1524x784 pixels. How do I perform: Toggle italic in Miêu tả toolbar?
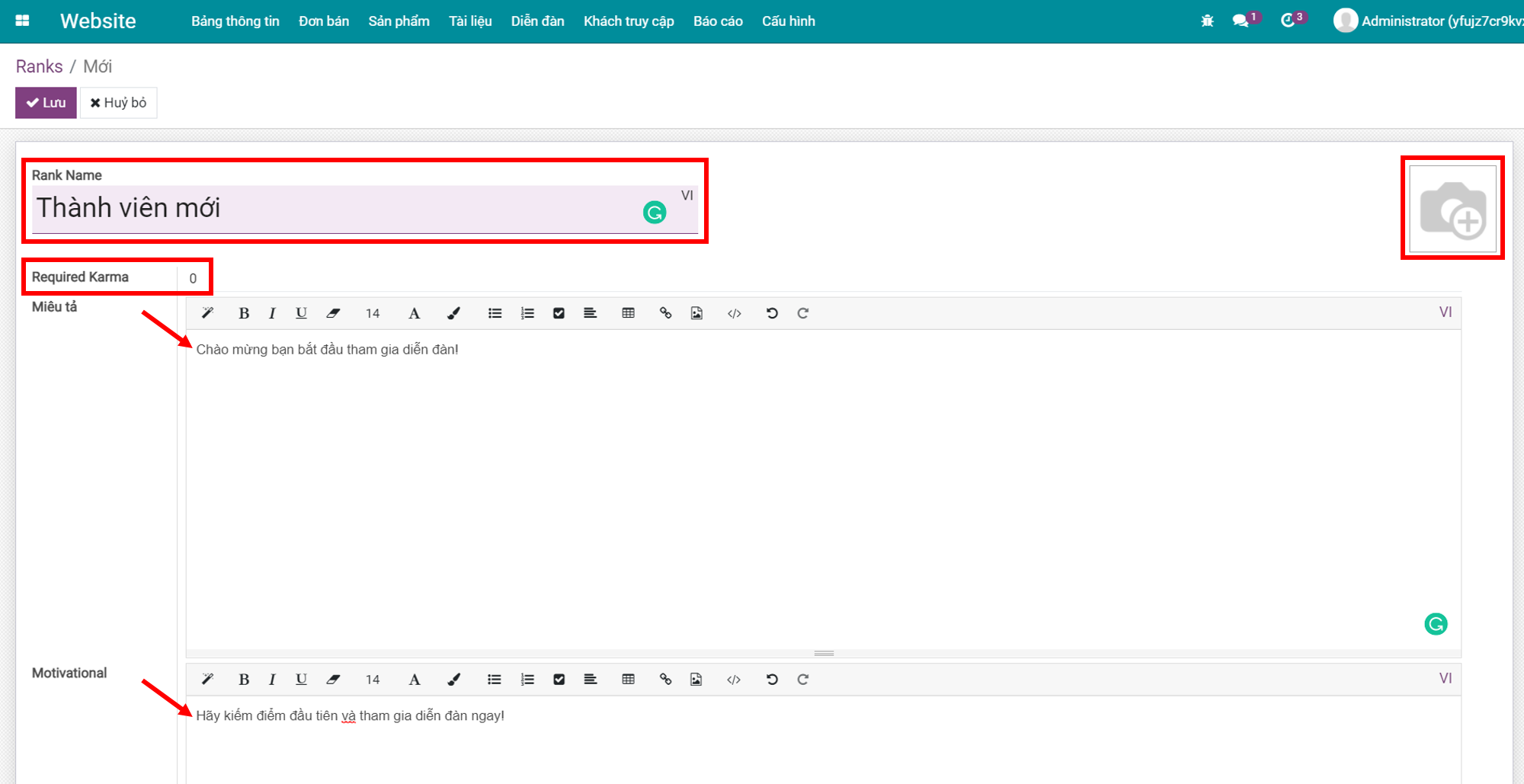272,313
